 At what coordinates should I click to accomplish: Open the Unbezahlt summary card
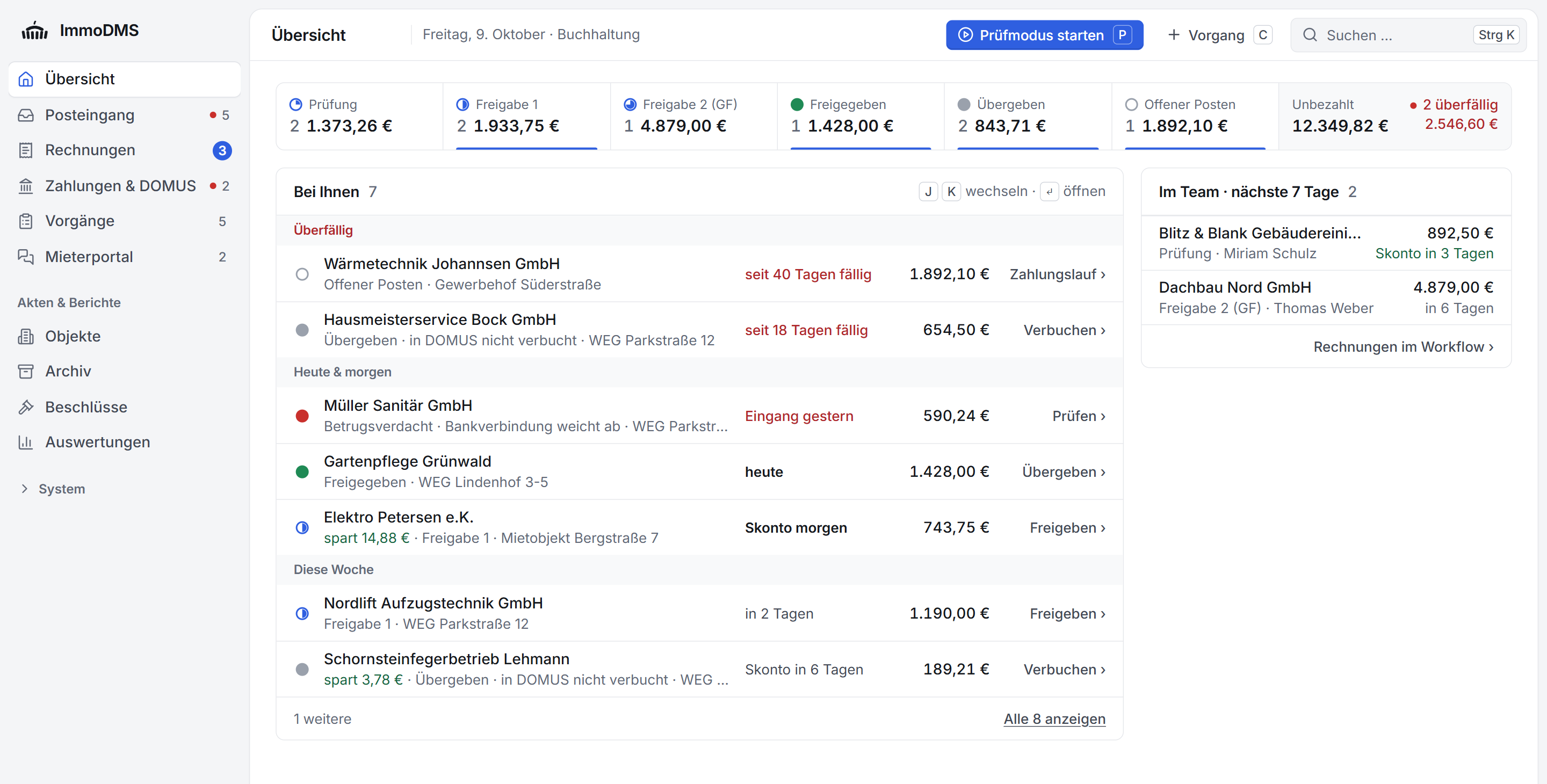[1394, 117]
